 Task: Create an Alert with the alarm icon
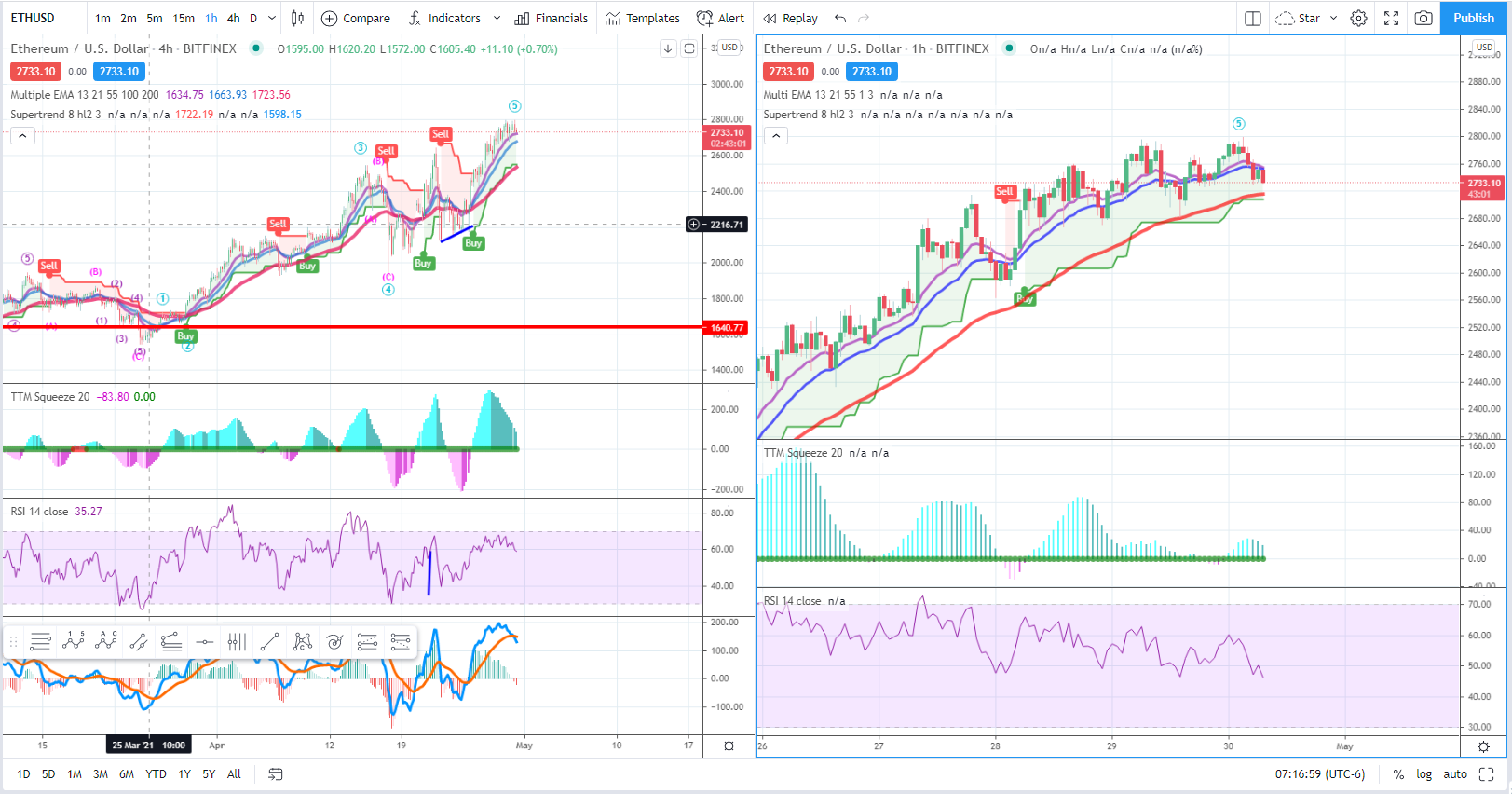point(721,18)
